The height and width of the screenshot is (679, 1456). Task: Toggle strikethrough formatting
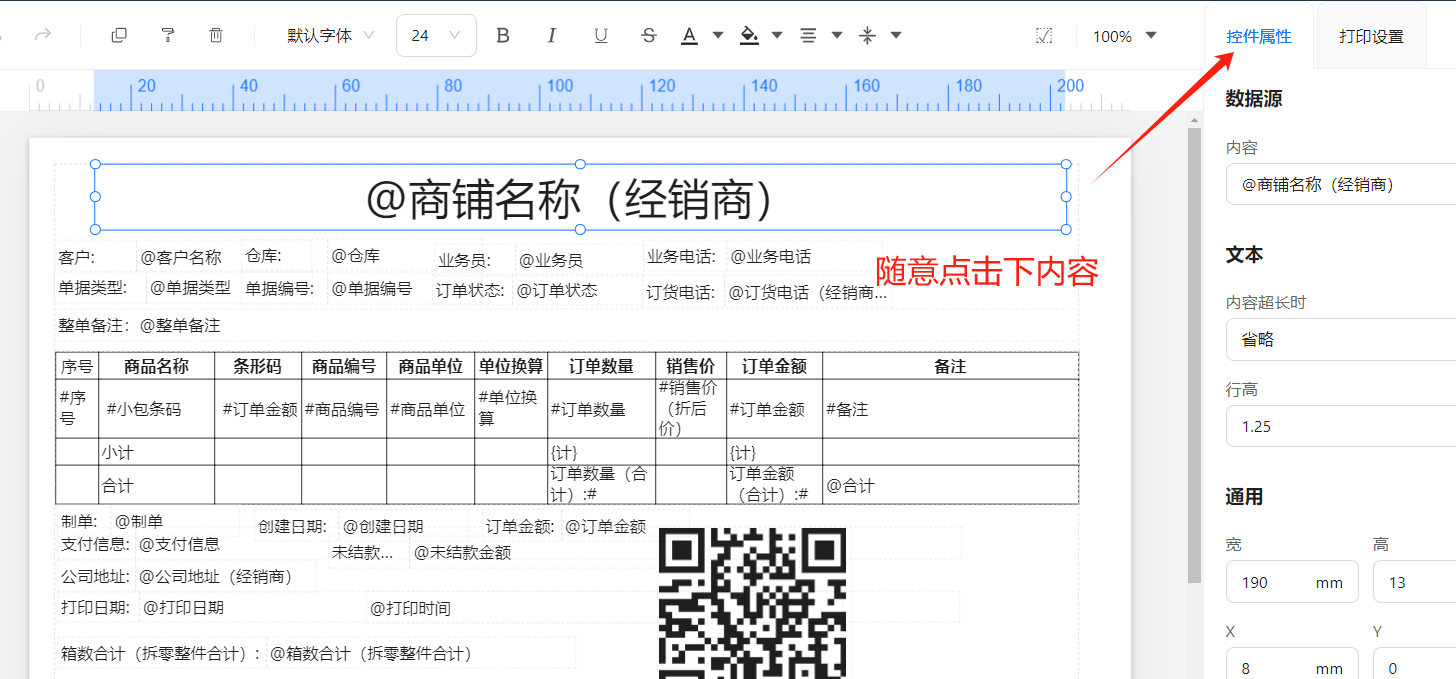tap(649, 35)
